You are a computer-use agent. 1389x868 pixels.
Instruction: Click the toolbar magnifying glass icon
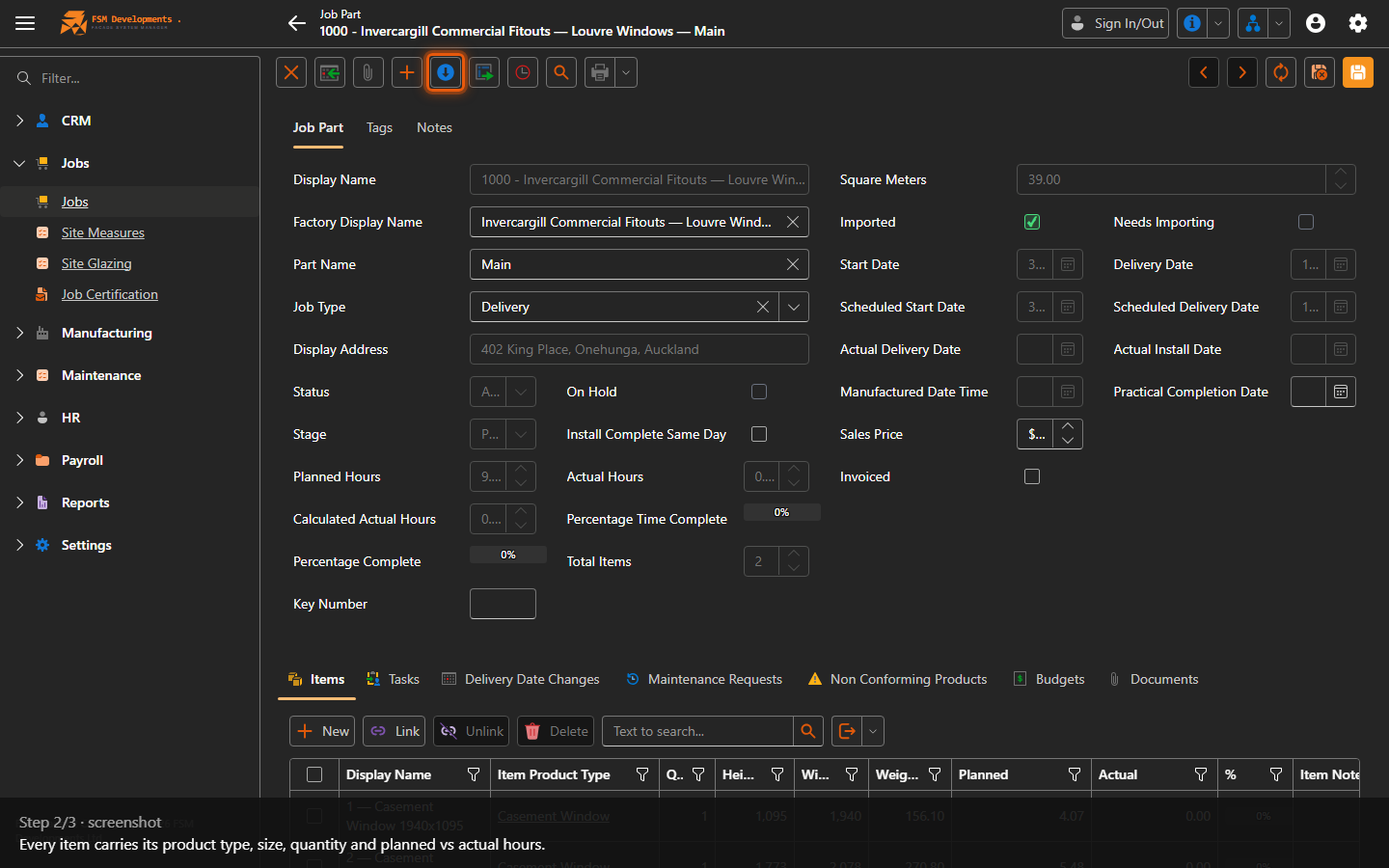pos(561,72)
